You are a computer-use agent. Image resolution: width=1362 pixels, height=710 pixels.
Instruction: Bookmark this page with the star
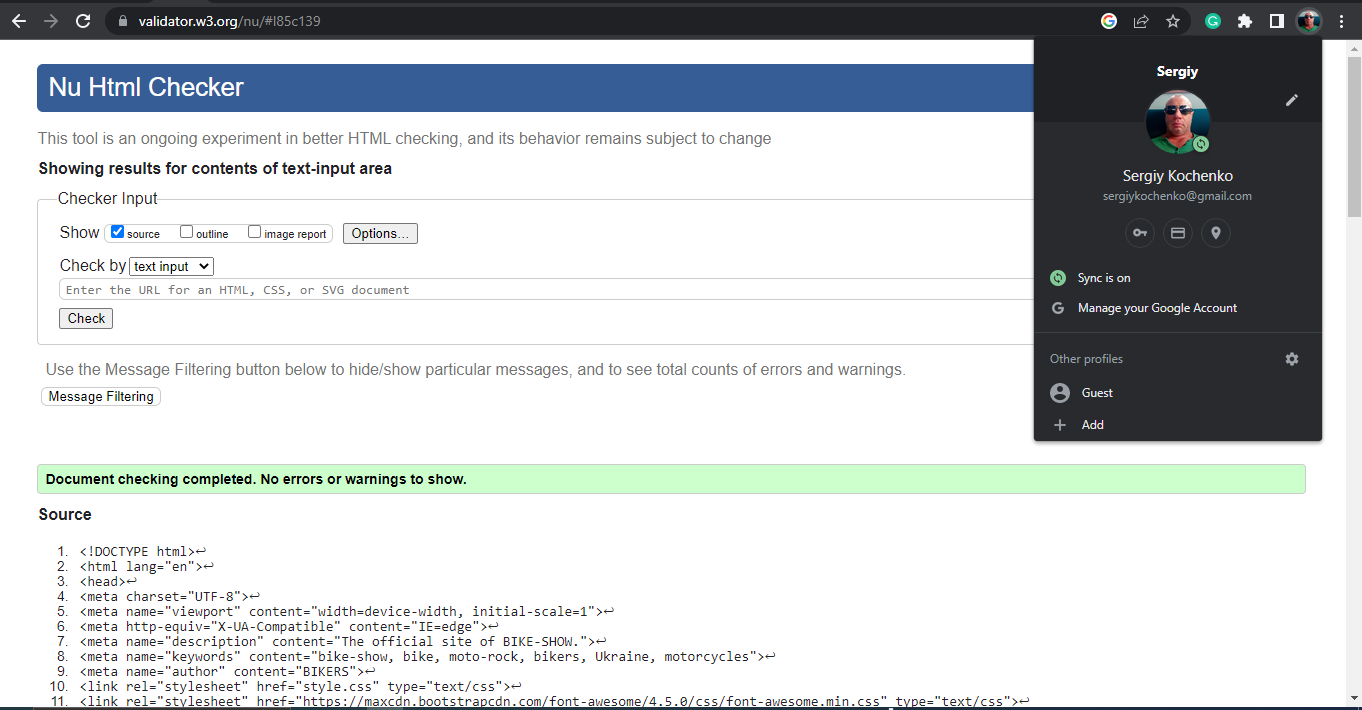1173,21
